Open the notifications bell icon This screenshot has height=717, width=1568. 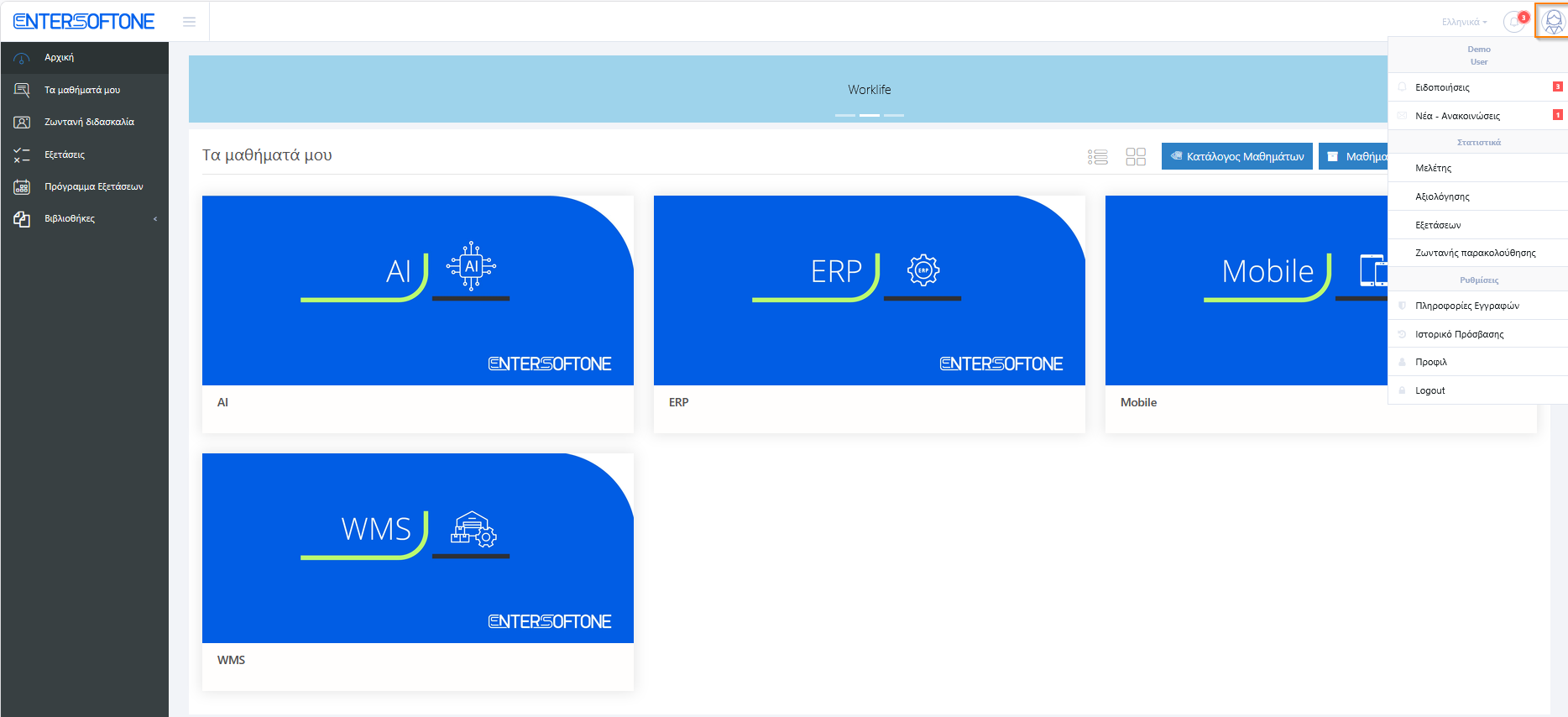pyautogui.click(x=1515, y=22)
